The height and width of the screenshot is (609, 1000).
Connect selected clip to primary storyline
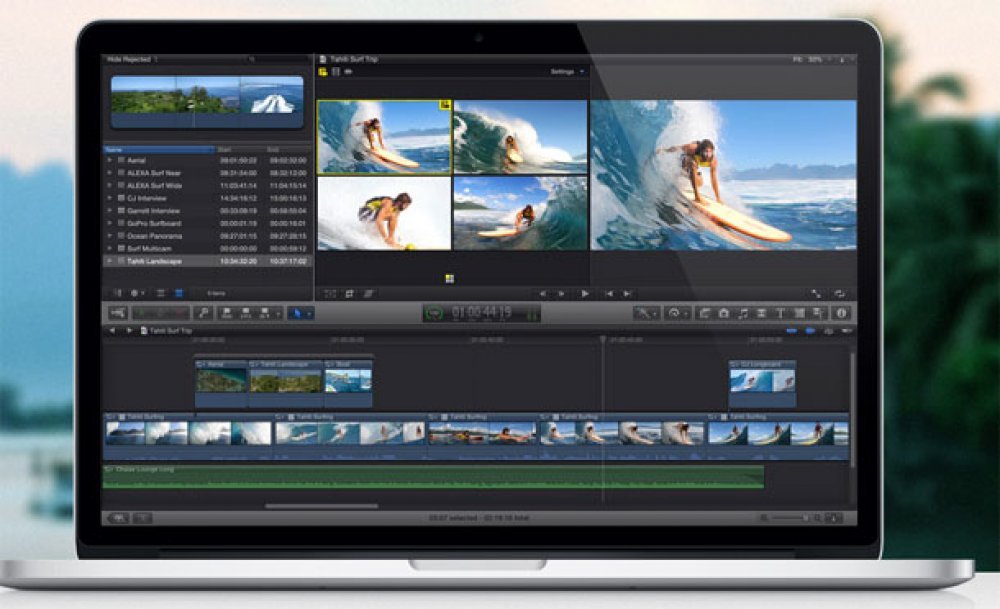pyautogui.click(x=226, y=313)
